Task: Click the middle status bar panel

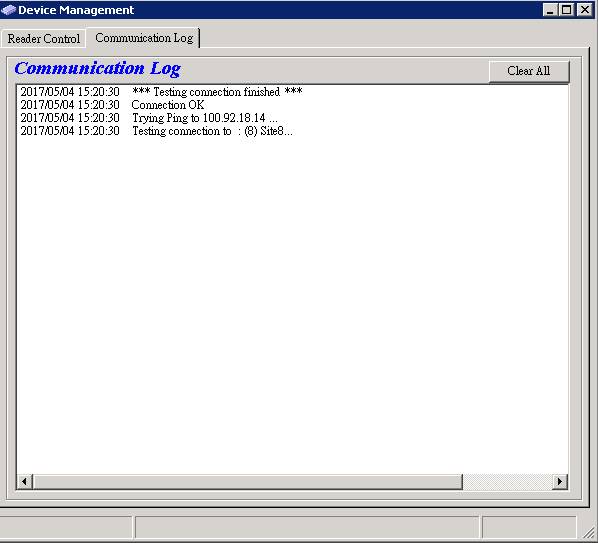Action: [x=307, y=528]
